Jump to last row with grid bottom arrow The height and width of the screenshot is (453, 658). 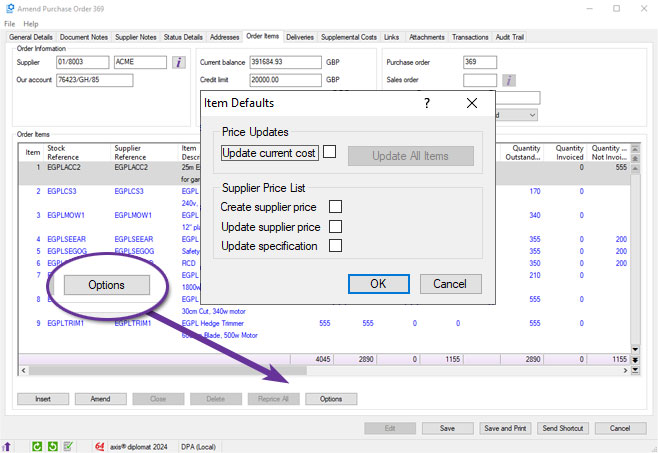tap(635, 370)
